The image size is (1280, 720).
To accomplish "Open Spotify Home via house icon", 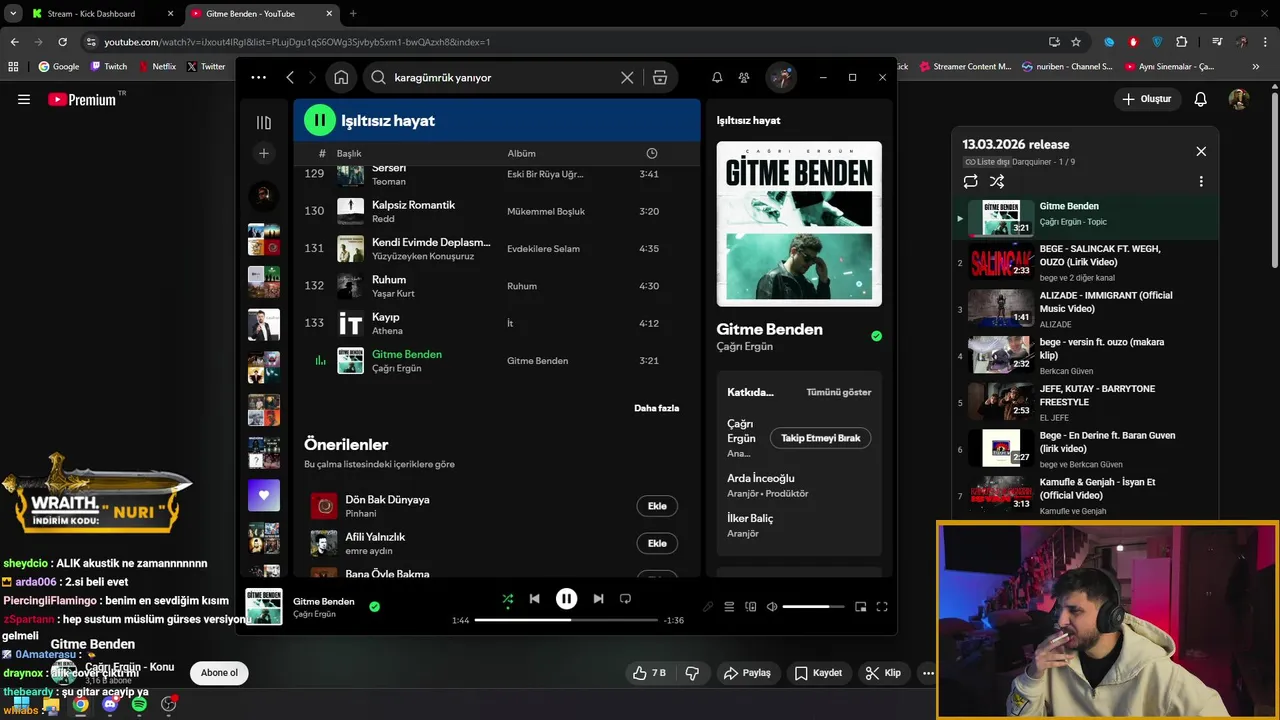I will pyautogui.click(x=341, y=77).
